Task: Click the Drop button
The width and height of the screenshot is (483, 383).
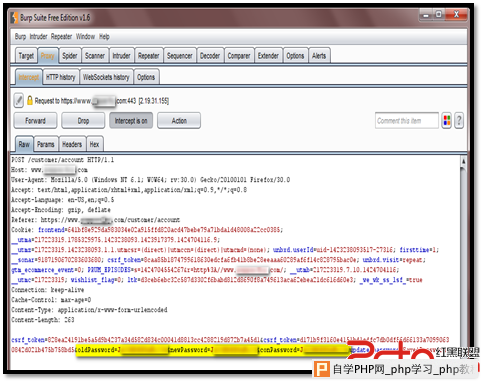Action: point(83,121)
